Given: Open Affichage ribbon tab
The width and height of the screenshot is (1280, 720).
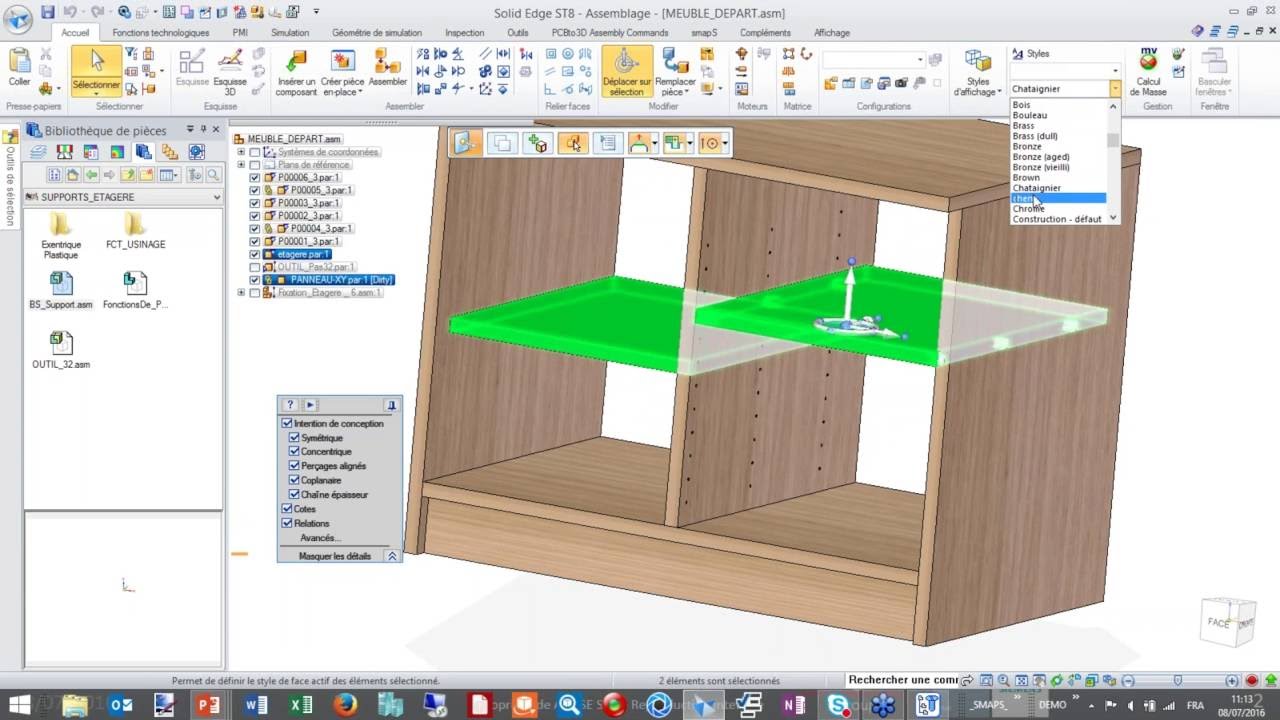Looking at the screenshot, I should pyautogui.click(x=832, y=33).
